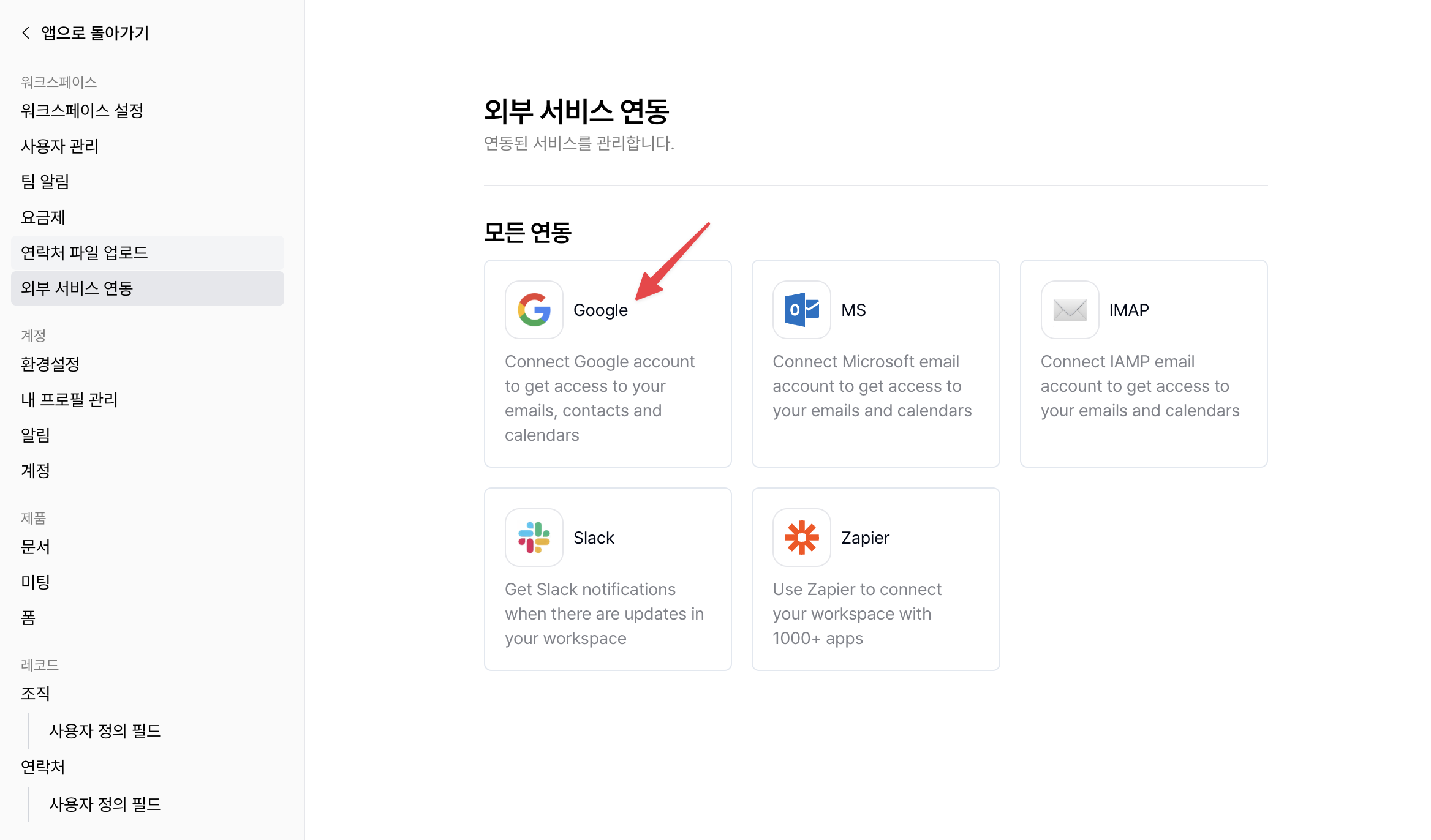1431x840 pixels.
Task: Open 사용자 정의 필드 under 조직
Action: (x=104, y=730)
